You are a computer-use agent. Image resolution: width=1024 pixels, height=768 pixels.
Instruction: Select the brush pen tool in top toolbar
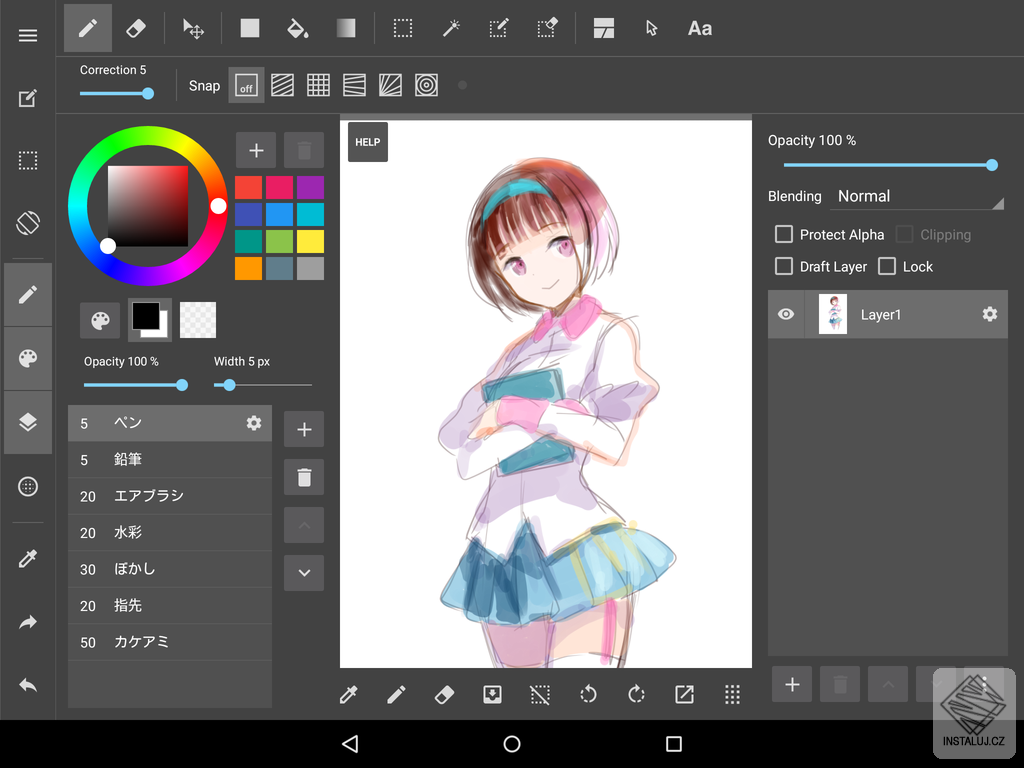pyautogui.click(x=88, y=28)
